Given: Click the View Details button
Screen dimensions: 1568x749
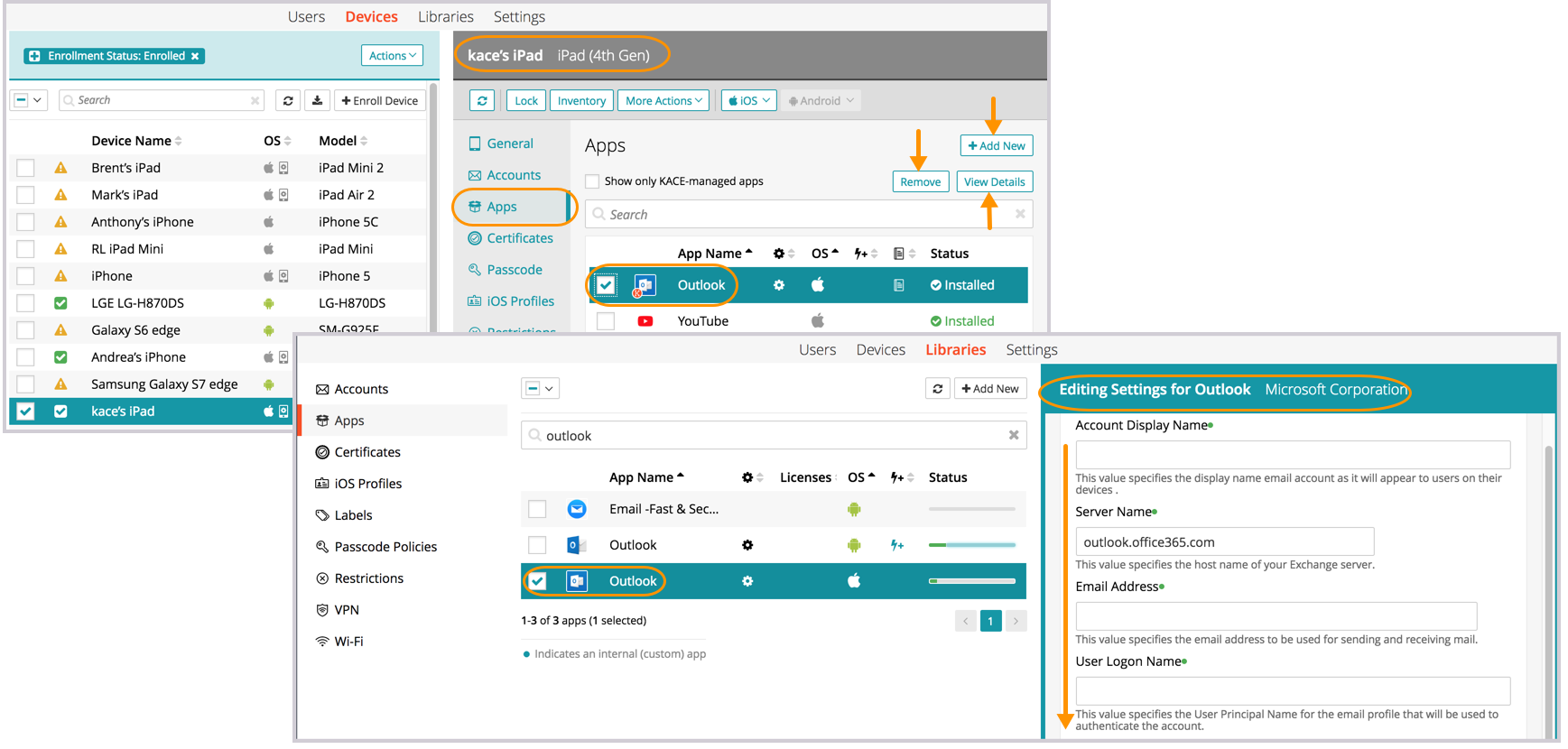Looking at the screenshot, I should (994, 181).
